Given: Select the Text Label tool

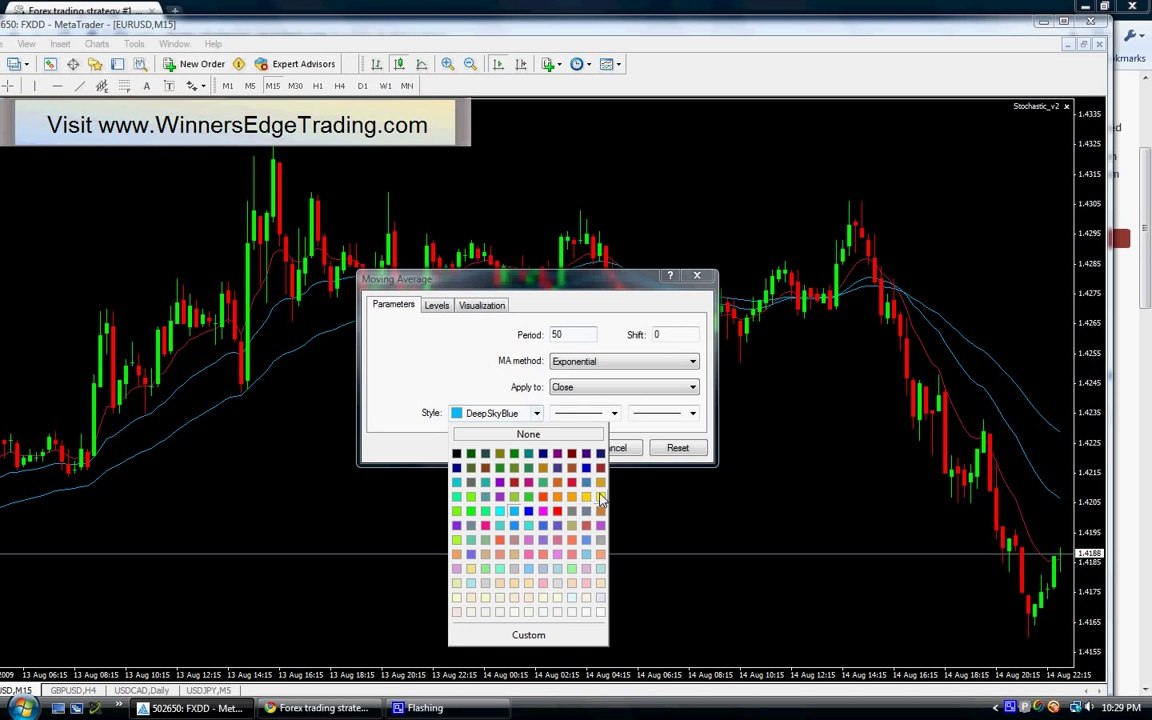Looking at the screenshot, I should 169,86.
